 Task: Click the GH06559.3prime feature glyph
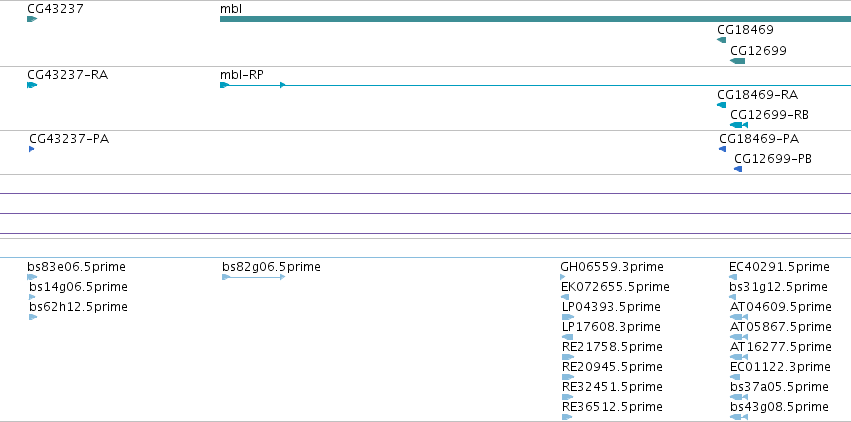[562, 277]
